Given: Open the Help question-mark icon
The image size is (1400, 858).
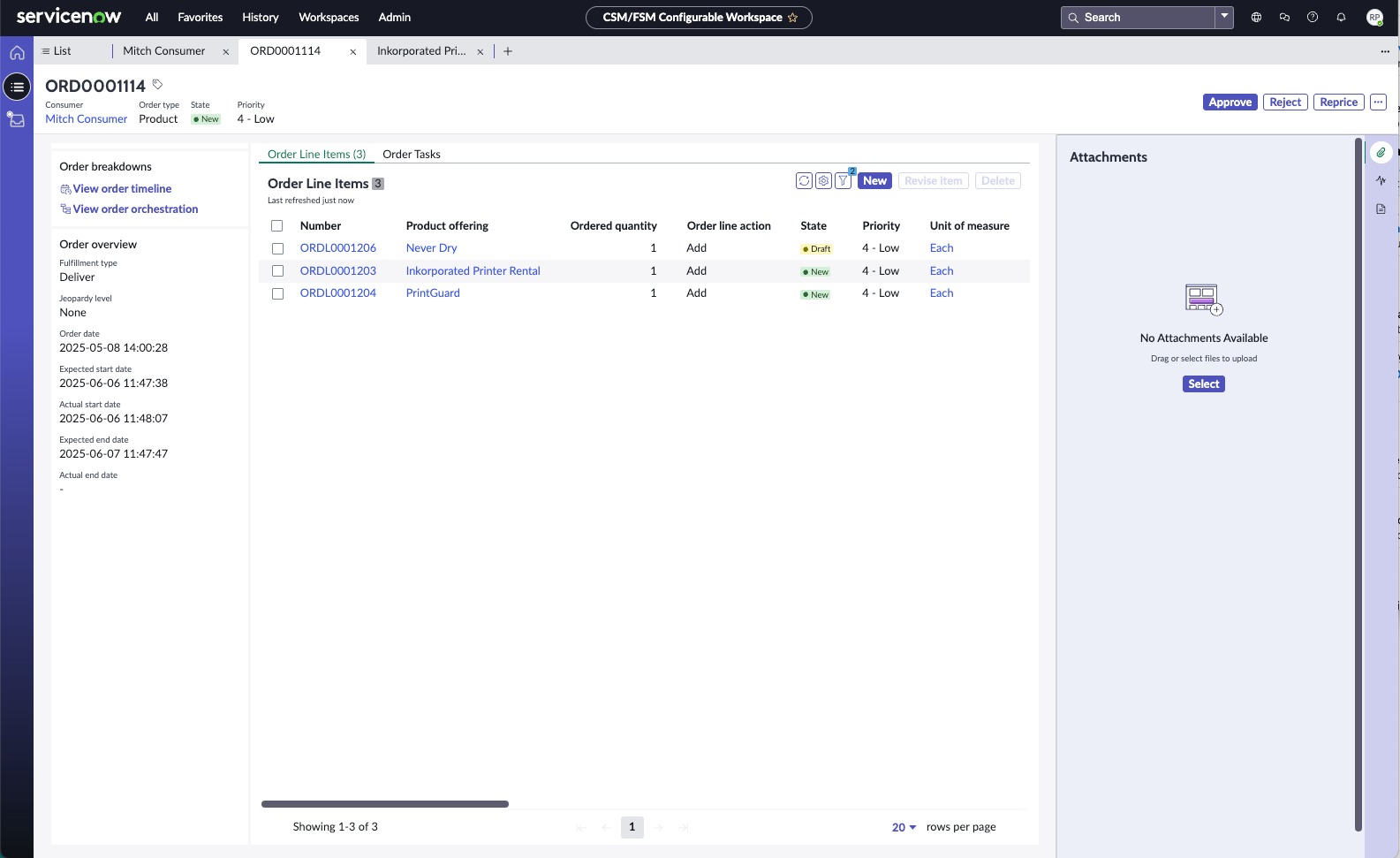Looking at the screenshot, I should (1313, 17).
